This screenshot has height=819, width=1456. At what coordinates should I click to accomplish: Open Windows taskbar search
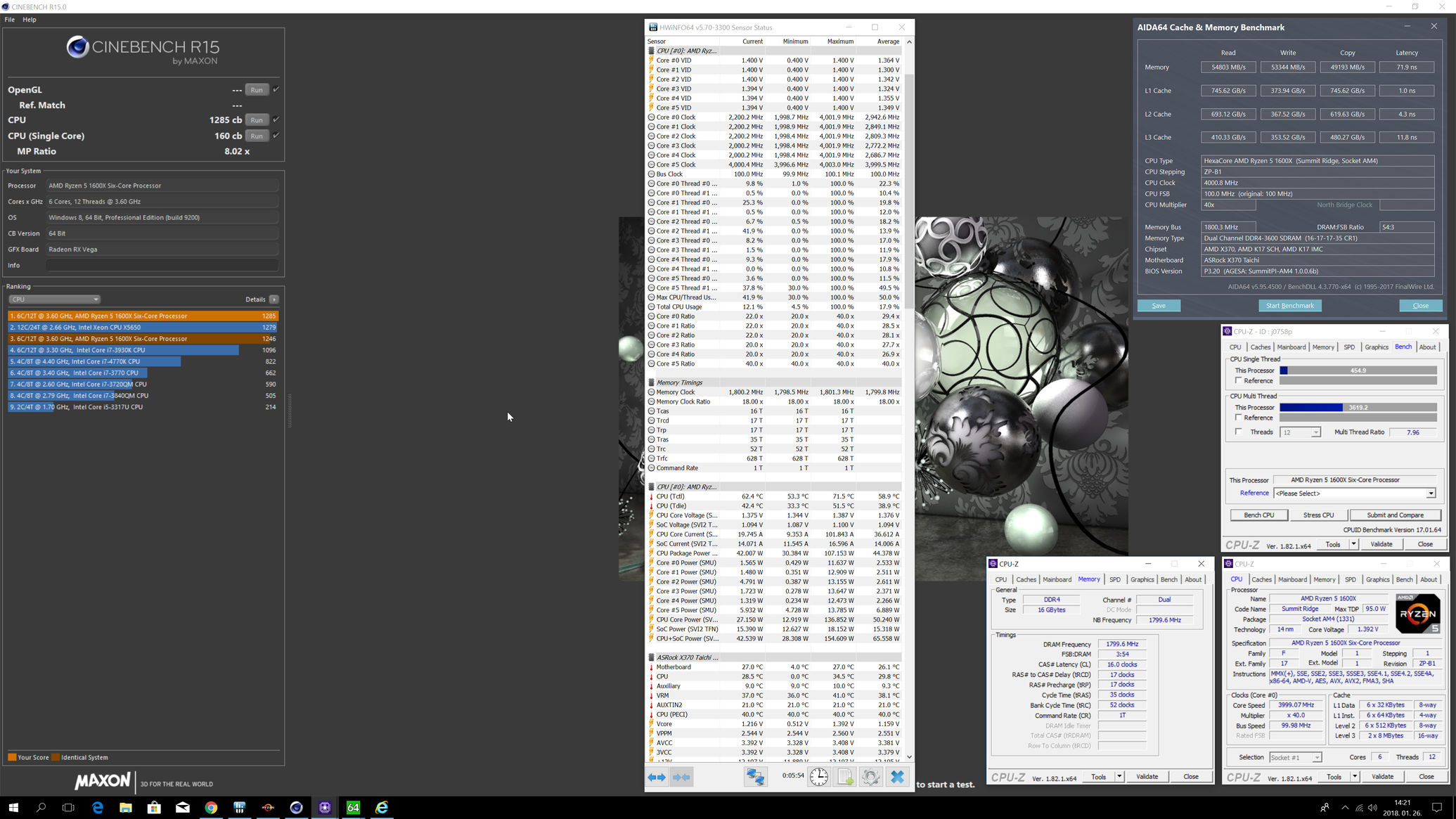pos(41,808)
